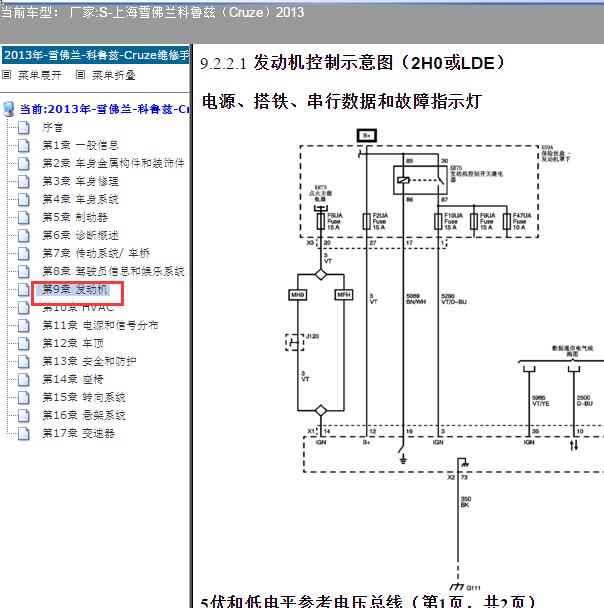
Task: Open 第17章 变速器
Action: [x=78, y=433]
